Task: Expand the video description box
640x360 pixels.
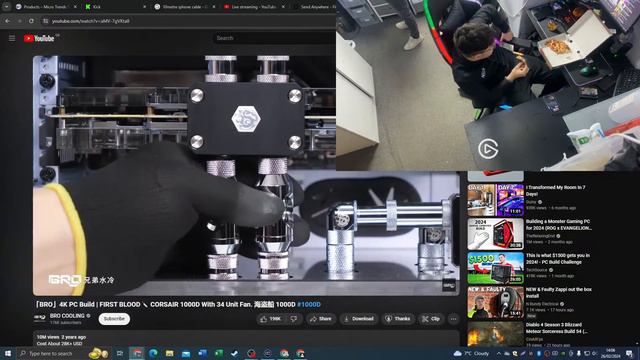Action: coord(246,339)
